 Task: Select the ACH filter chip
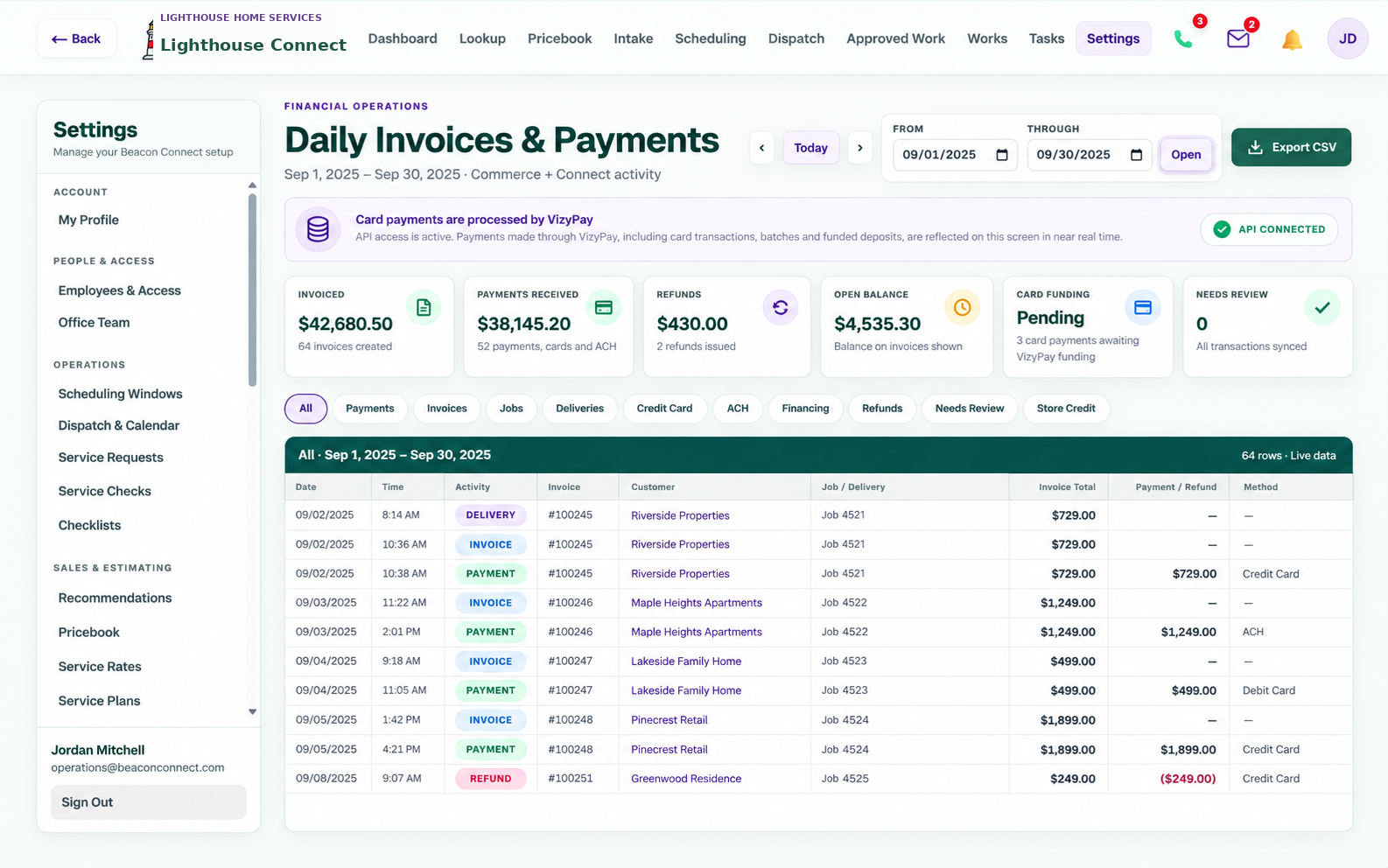click(738, 409)
